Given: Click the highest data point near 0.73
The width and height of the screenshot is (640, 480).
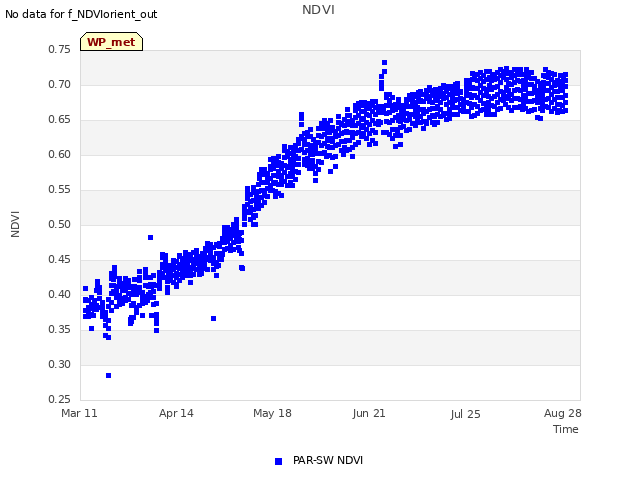Looking at the screenshot, I should pos(384,62).
